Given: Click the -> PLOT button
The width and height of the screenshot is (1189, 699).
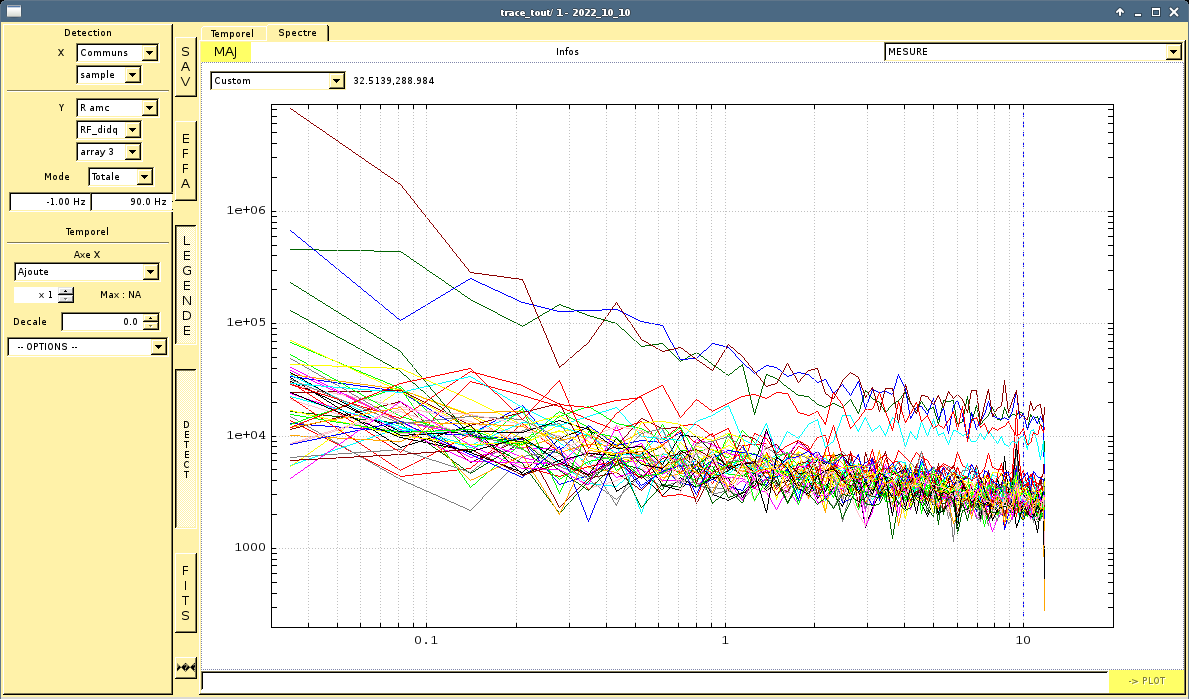Looking at the screenshot, I should (x=1146, y=681).
